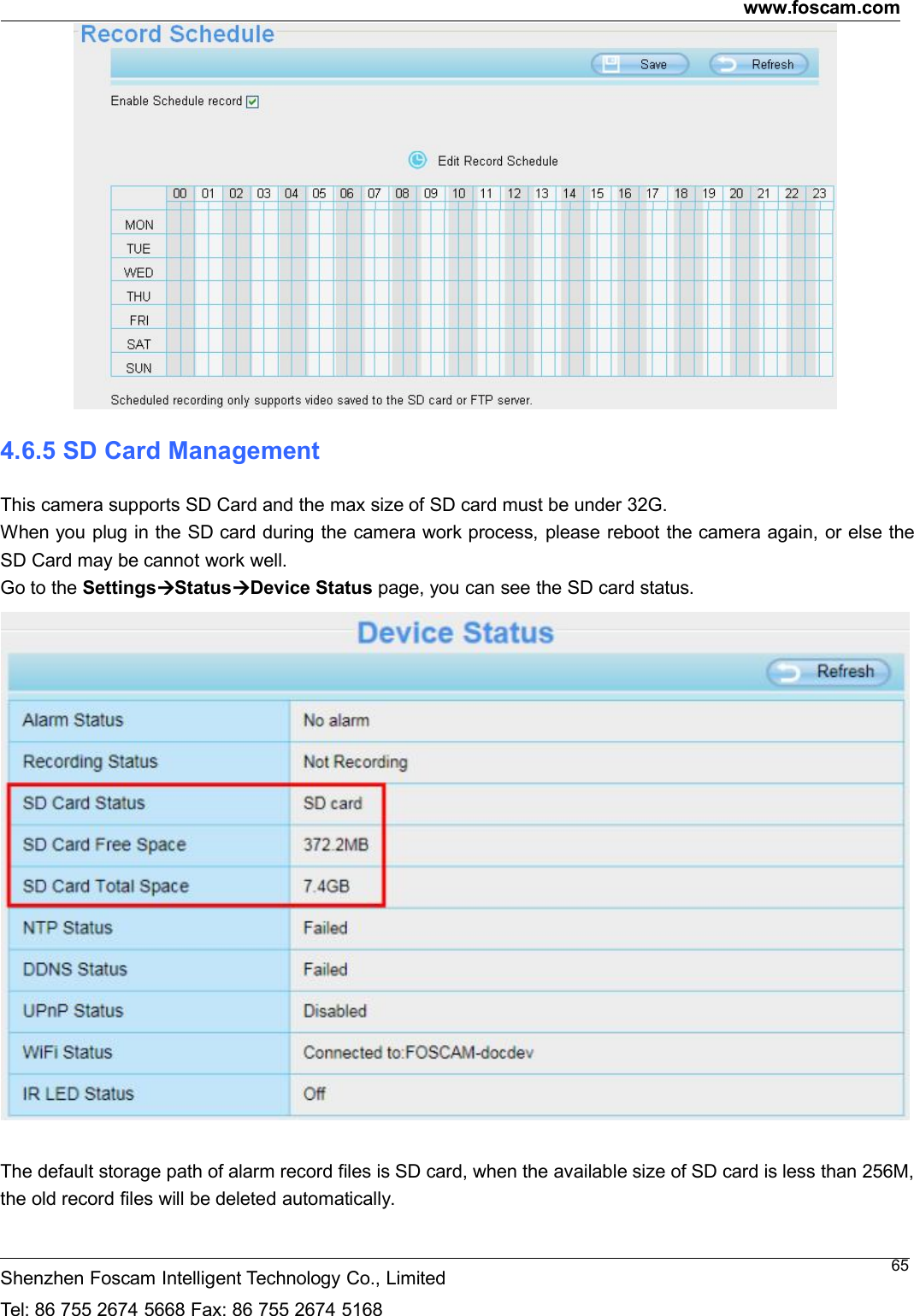Click the clock icon beside Edit Record Schedule

pos(418,161)
